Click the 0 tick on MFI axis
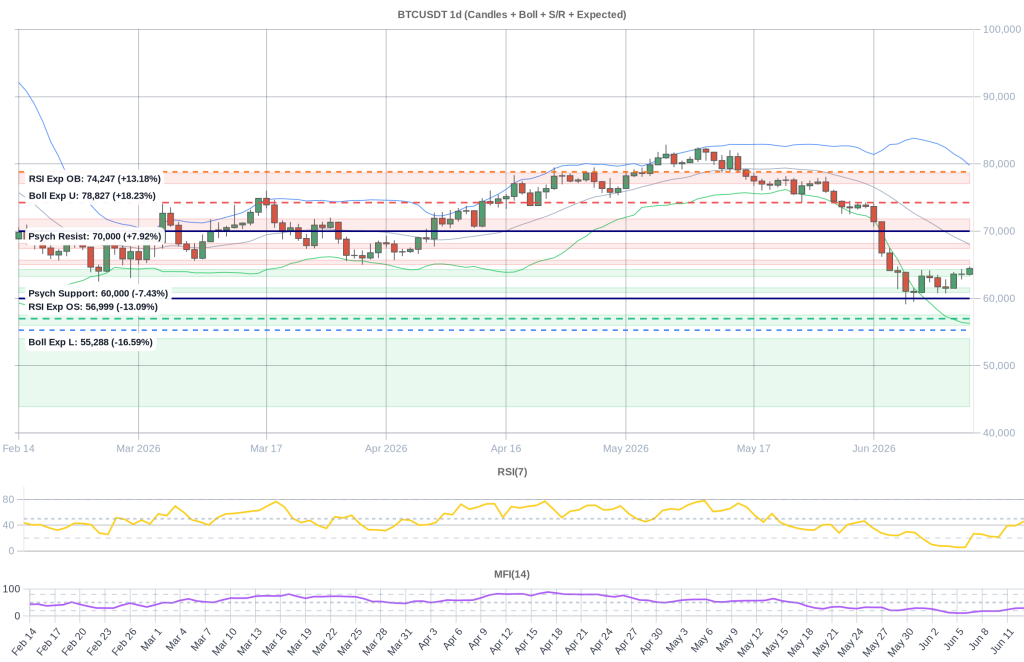This screenshot has height=662, width=1024. 17,616
